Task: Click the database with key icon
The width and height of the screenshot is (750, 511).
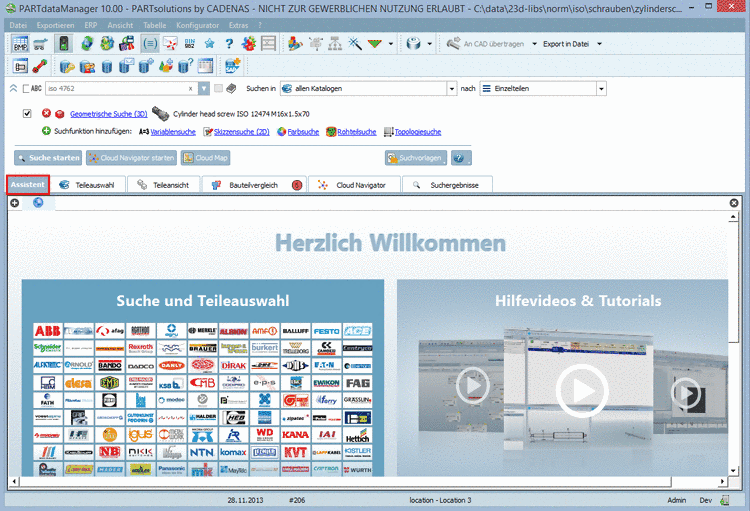Action: click(x=67, y=66)
